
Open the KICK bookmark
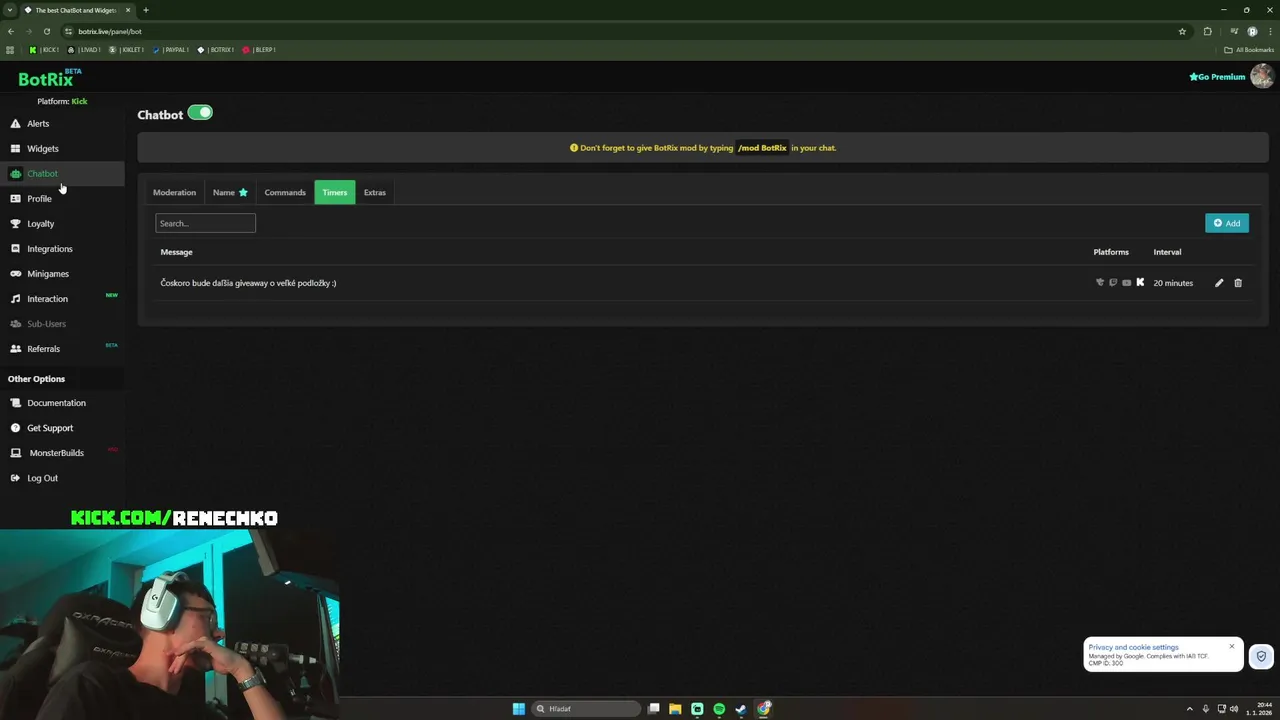click(x=44, y=50)
